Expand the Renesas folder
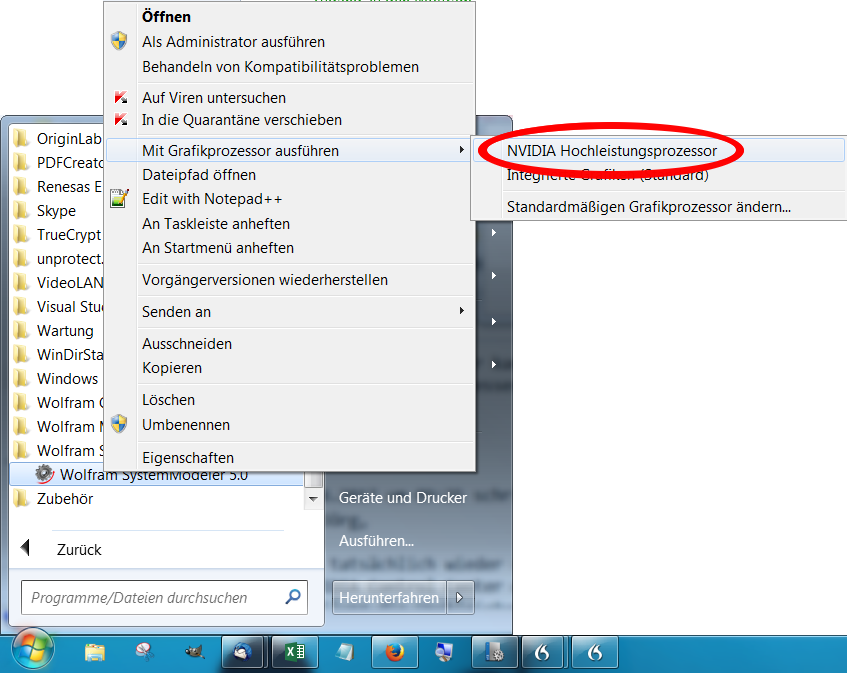Viewport: 847px width, 673px height. click(57, 186)
